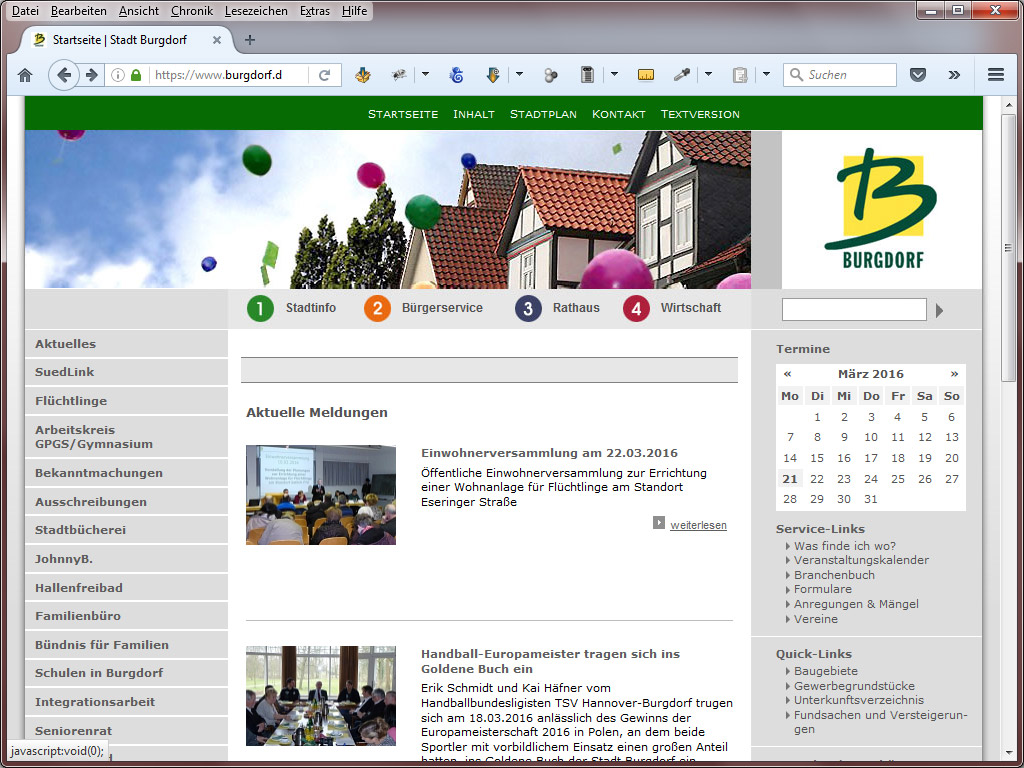Viewport: 1024px width, 768px height.
Task: Click Kontakt in green navigation bar
Action: (x=618, y=114)
